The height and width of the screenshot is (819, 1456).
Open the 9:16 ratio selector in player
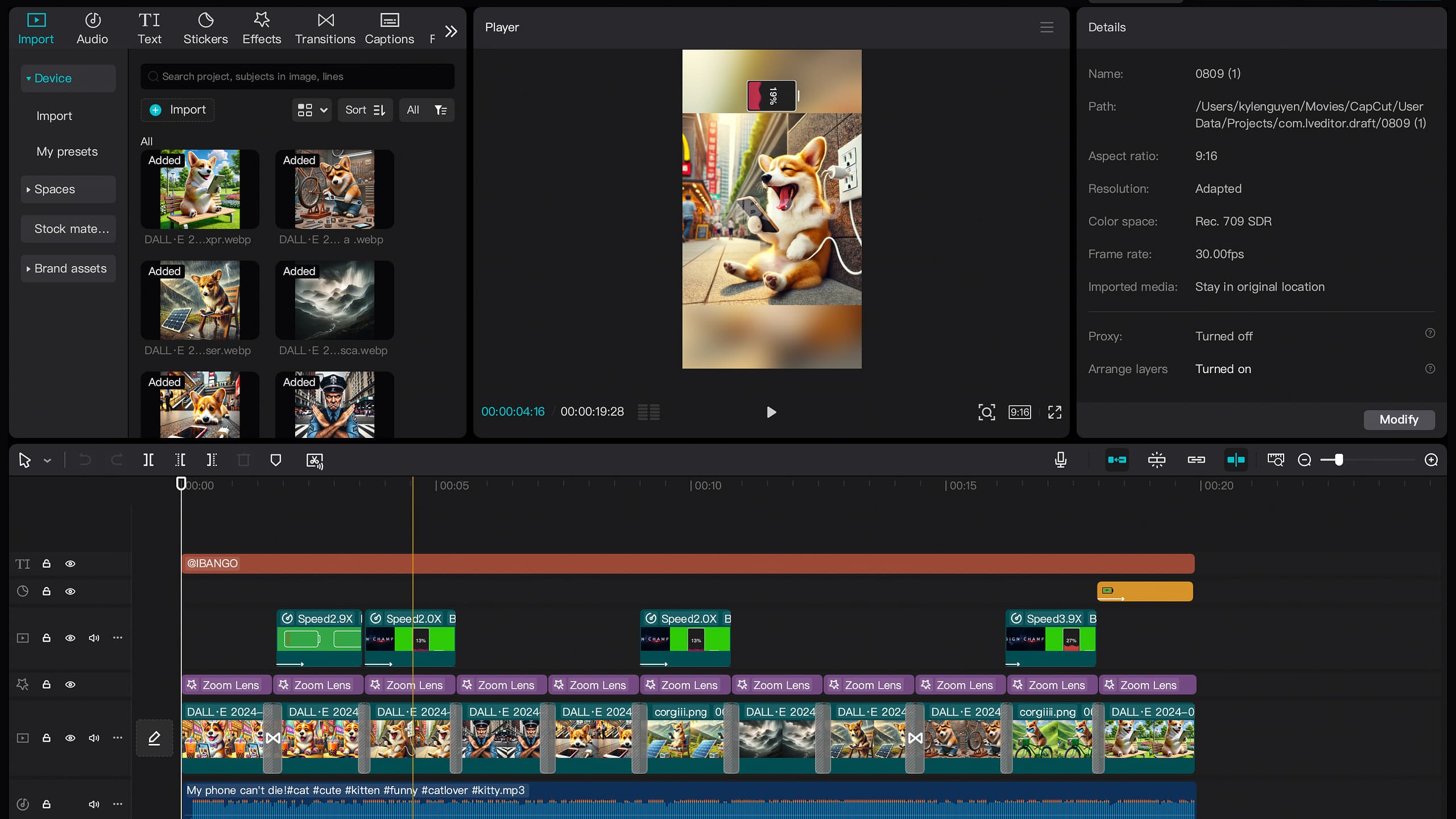click(1020, 412)
